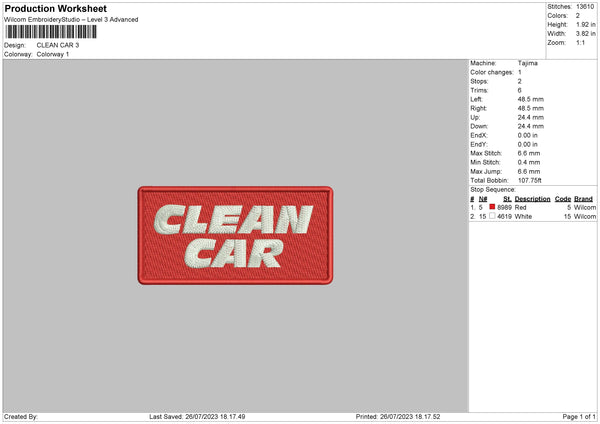The width and height of the screenshot is (600, 424).
Task: Click the Width value 3.82 in
Action: 586,34
